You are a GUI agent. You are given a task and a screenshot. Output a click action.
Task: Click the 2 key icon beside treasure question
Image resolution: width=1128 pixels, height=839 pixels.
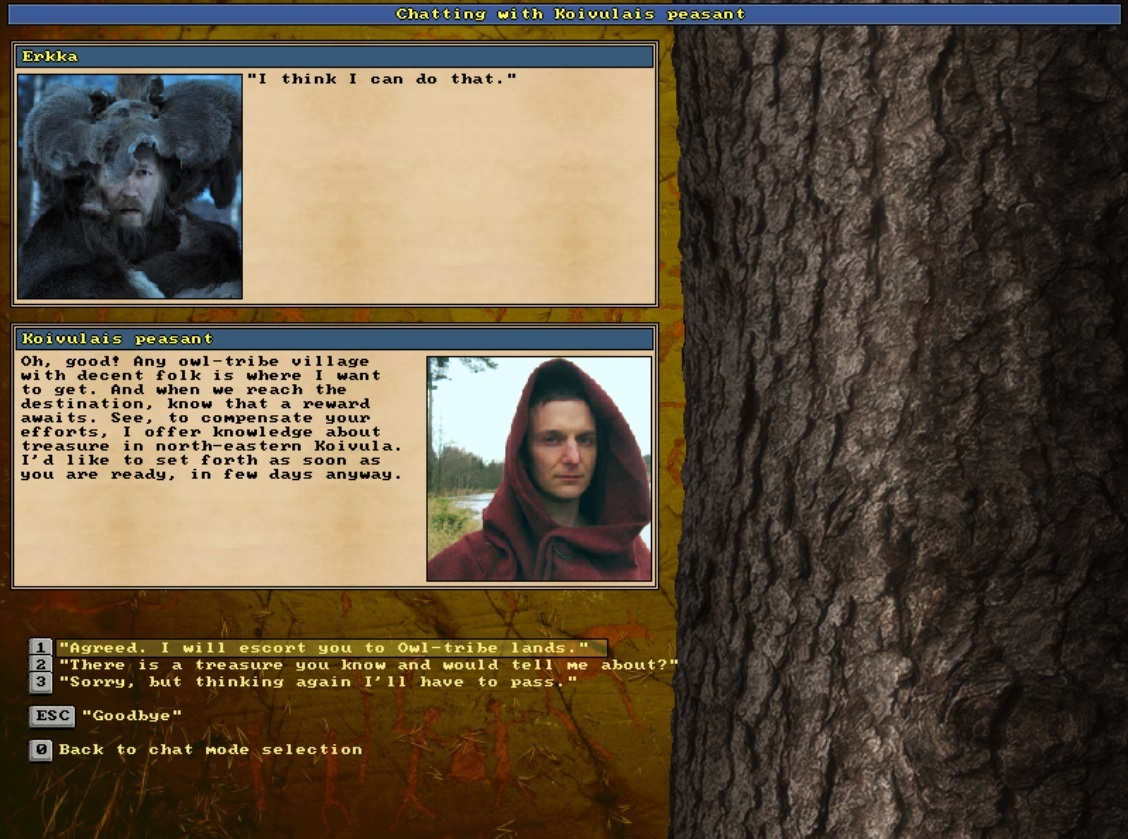(x=40, y=665)
